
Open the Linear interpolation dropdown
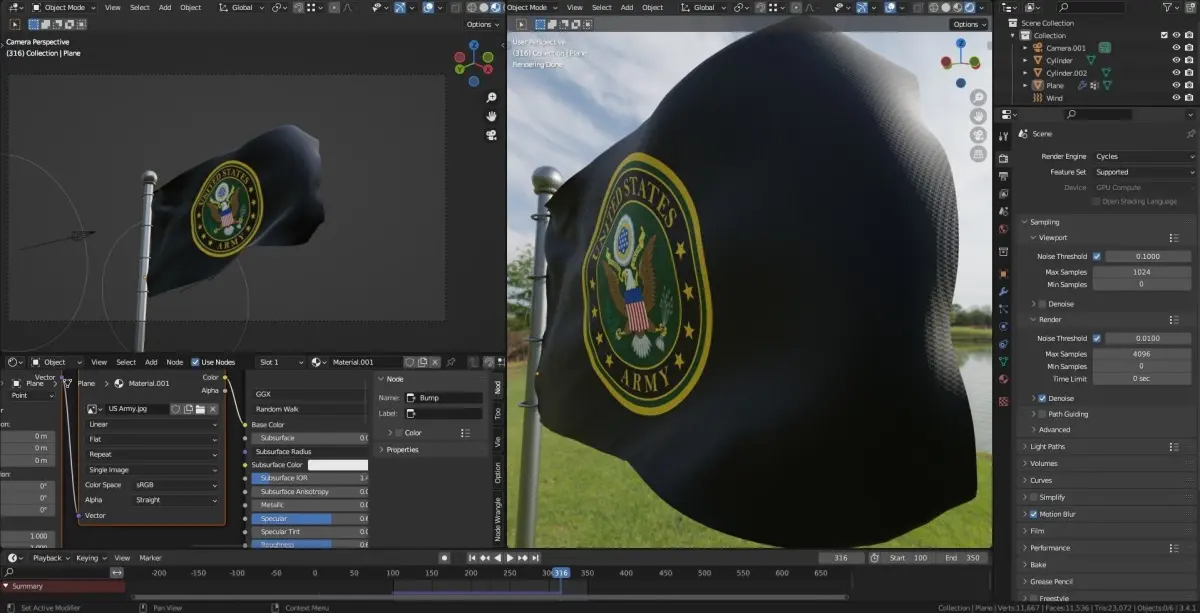[153, 424]
